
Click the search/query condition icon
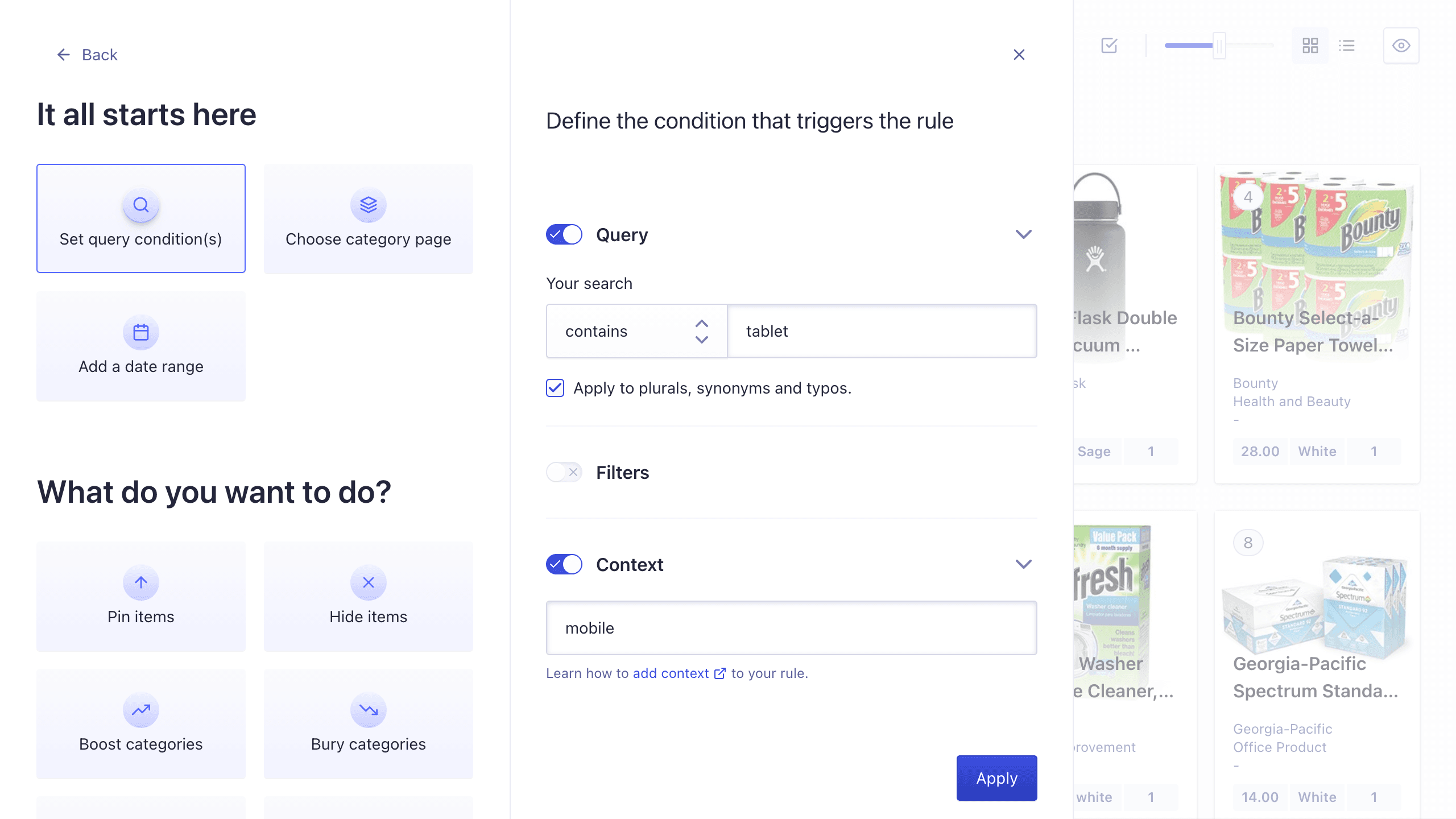point(140,205)
